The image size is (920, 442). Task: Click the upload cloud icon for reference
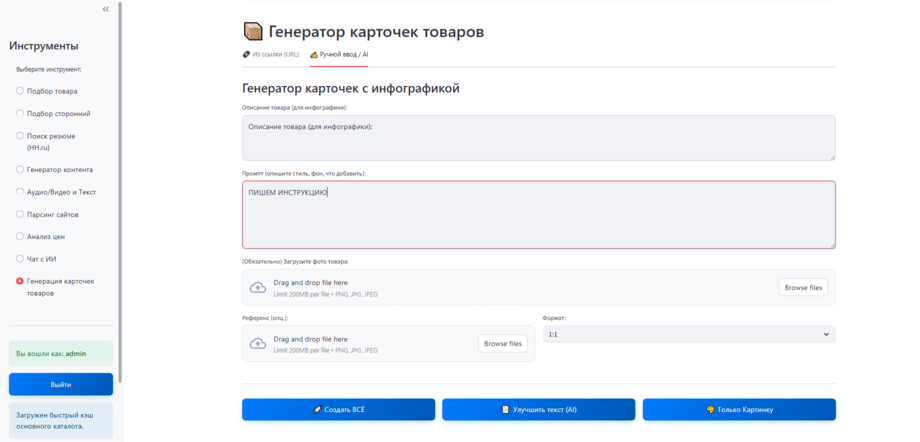click(x=258, y=344)
